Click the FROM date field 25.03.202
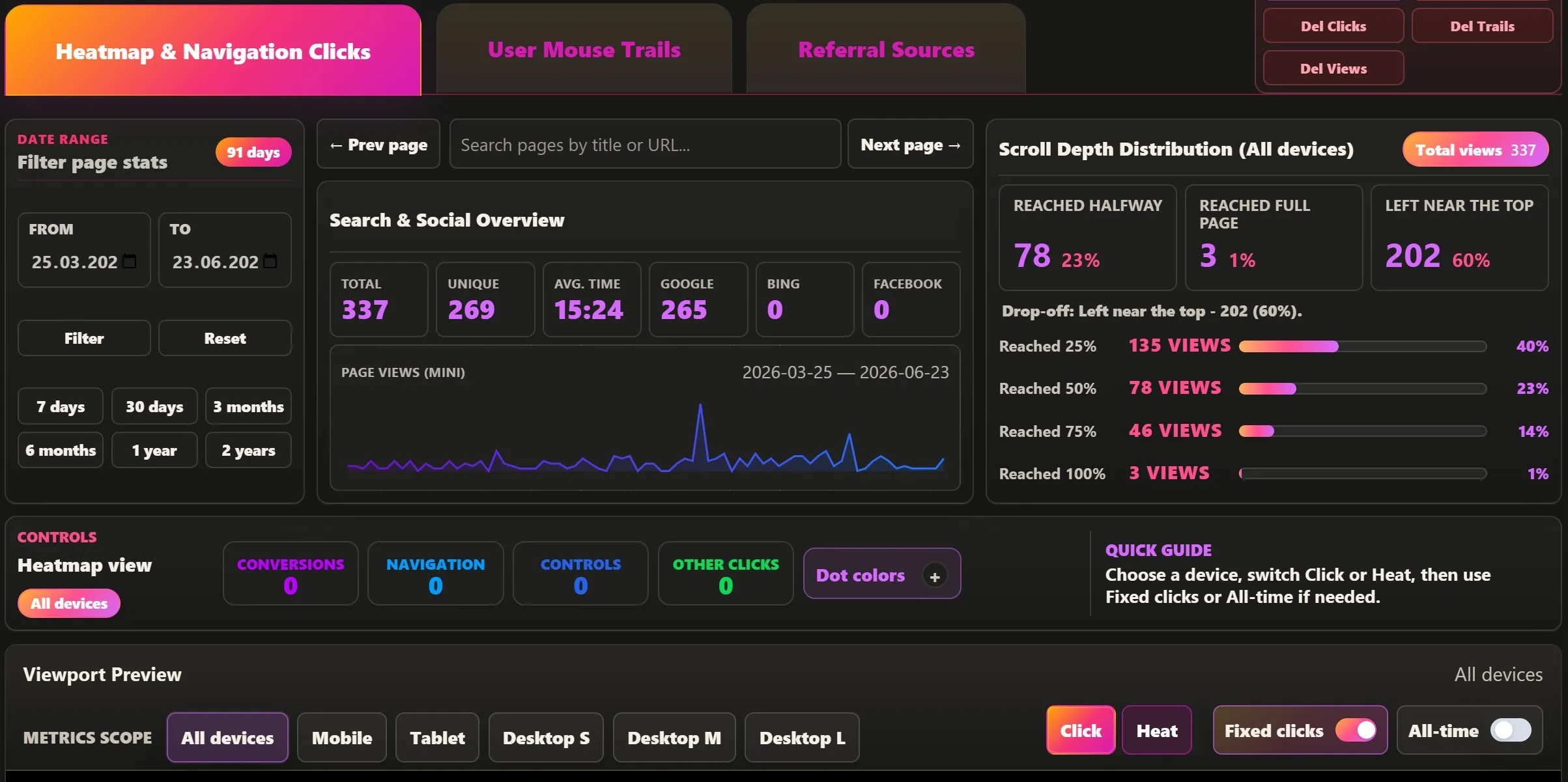 coord(84,262)
